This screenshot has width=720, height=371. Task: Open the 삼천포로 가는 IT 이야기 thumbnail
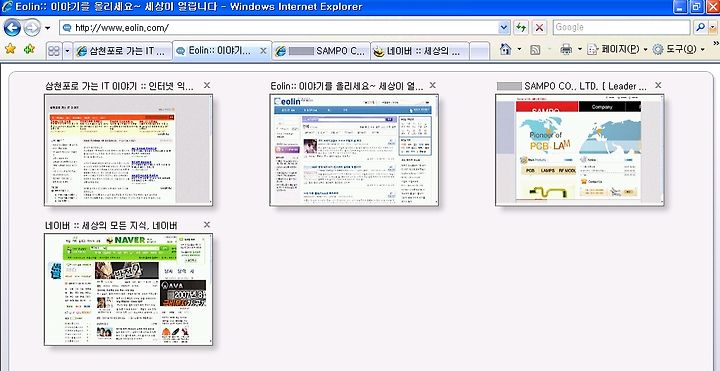[x=129, y=150]
